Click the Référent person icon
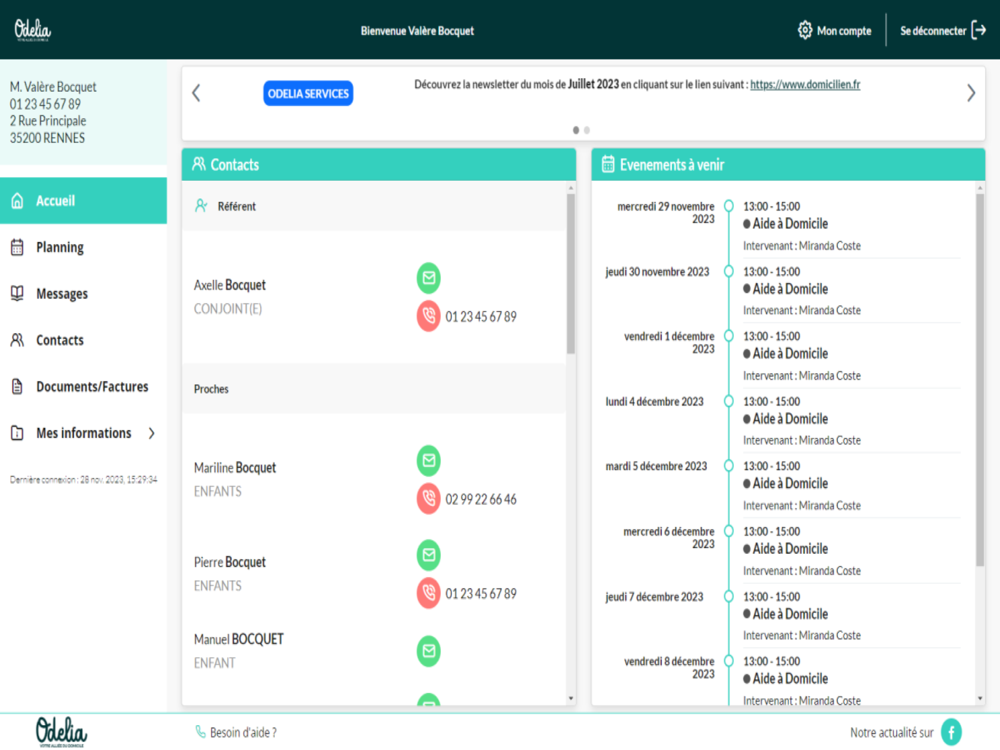The image size is (1000, 750). tap(201, 205)
